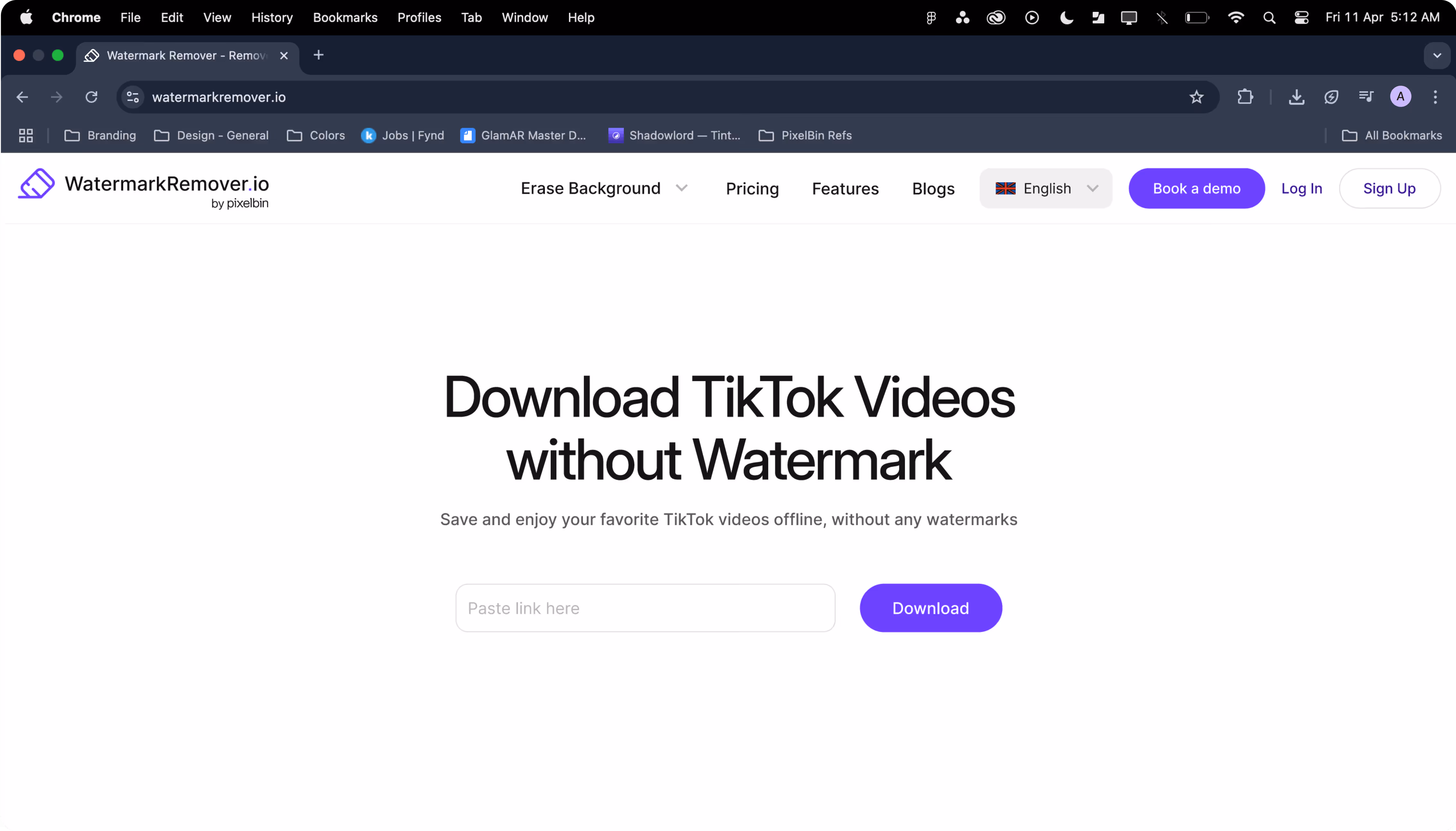Open the Profiles menu
The image size is (1456, 831).
point(419,18)
